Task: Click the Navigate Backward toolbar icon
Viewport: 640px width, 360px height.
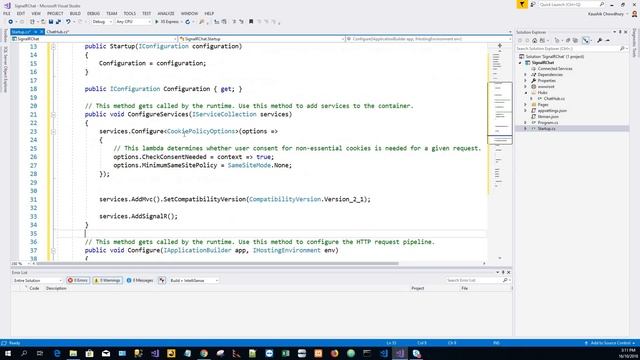Action: pyautogui.click(x=11, y=22)
